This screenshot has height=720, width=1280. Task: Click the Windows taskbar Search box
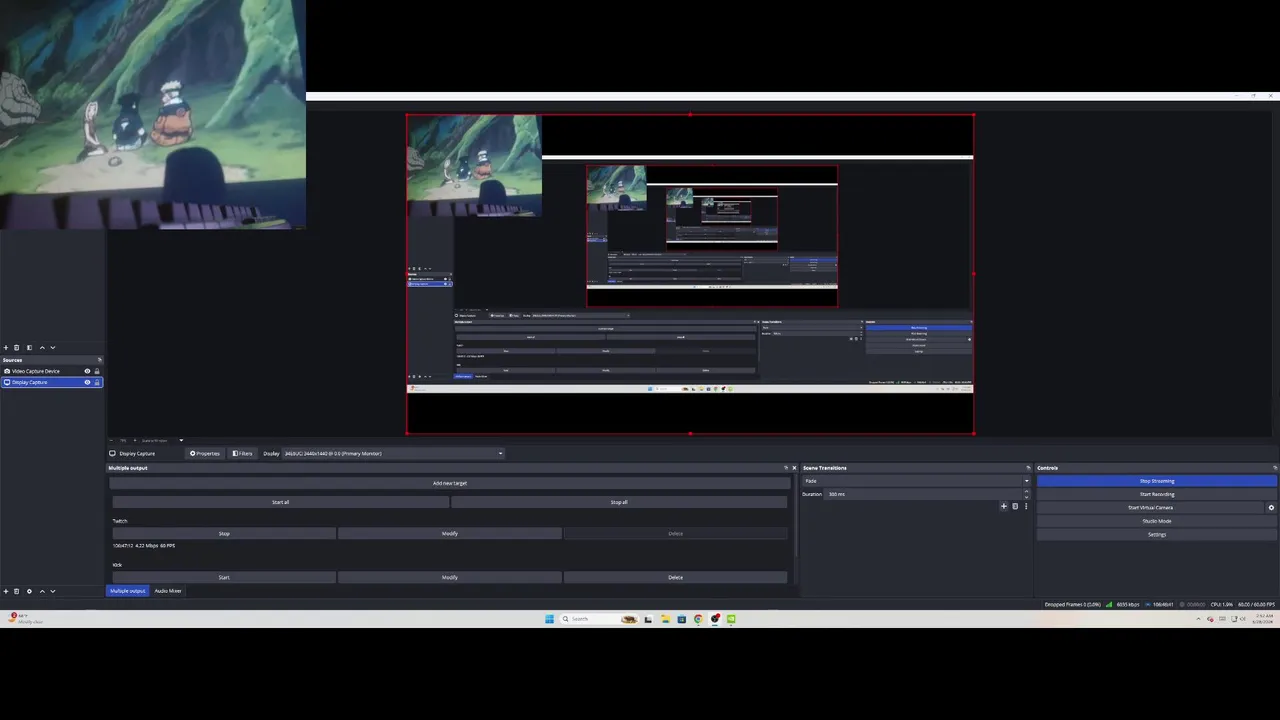pos(598,619)
